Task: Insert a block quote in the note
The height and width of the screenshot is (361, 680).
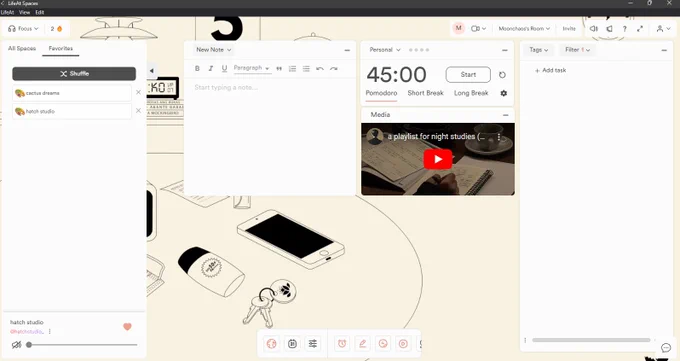Action: [279, 69]
